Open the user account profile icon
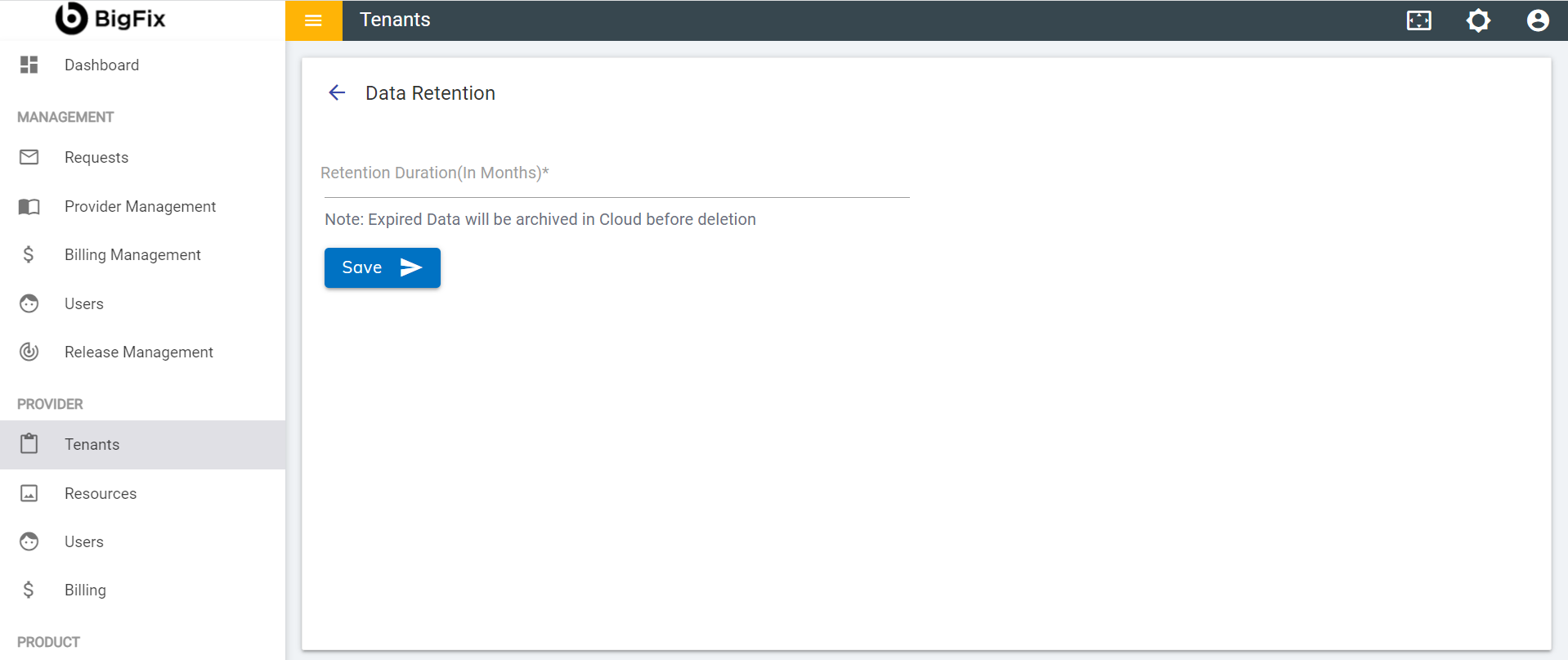1568x660 pixels. pyautogui.click(x=1538, y=20)
